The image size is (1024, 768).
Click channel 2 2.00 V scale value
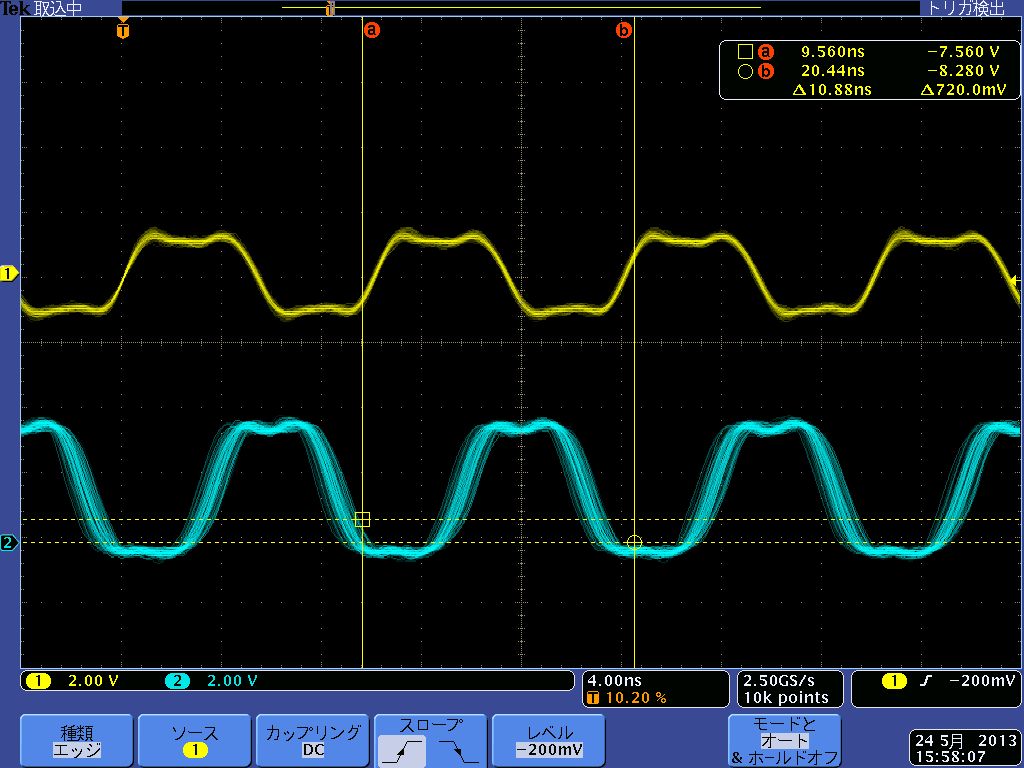pyautogui.click(x=232, y=681)
